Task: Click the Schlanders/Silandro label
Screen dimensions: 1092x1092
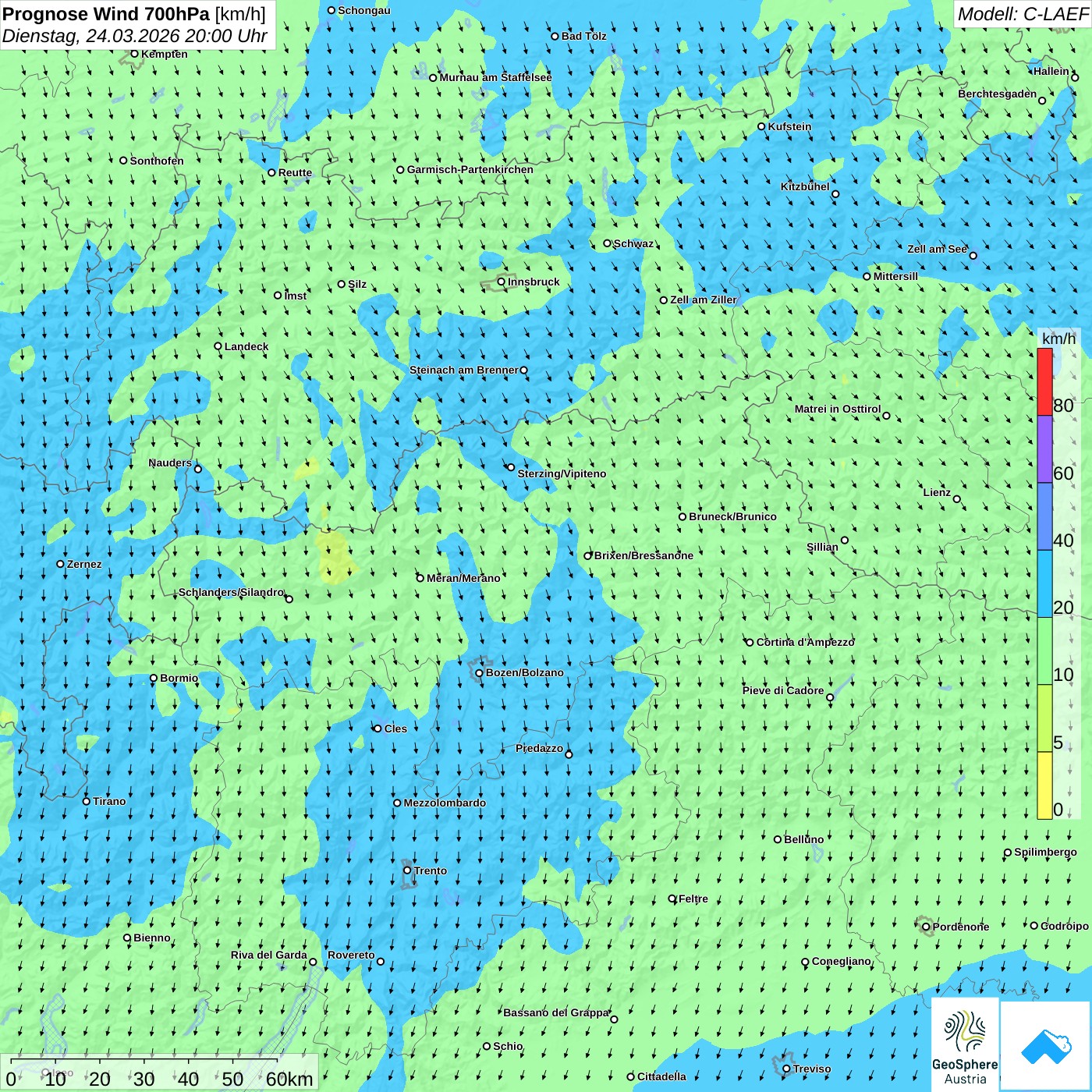Action: click(232, 592)
